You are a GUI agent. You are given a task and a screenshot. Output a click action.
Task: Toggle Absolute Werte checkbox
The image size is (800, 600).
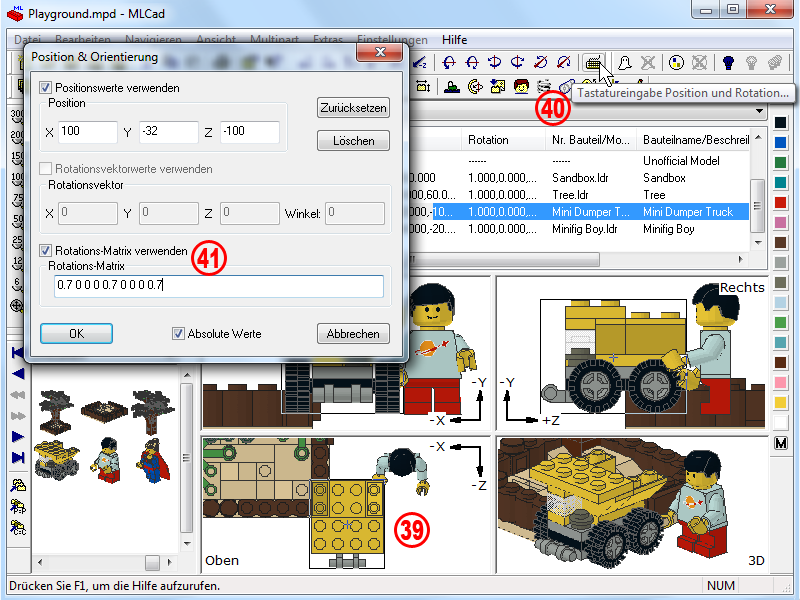[x=178, y=334]
